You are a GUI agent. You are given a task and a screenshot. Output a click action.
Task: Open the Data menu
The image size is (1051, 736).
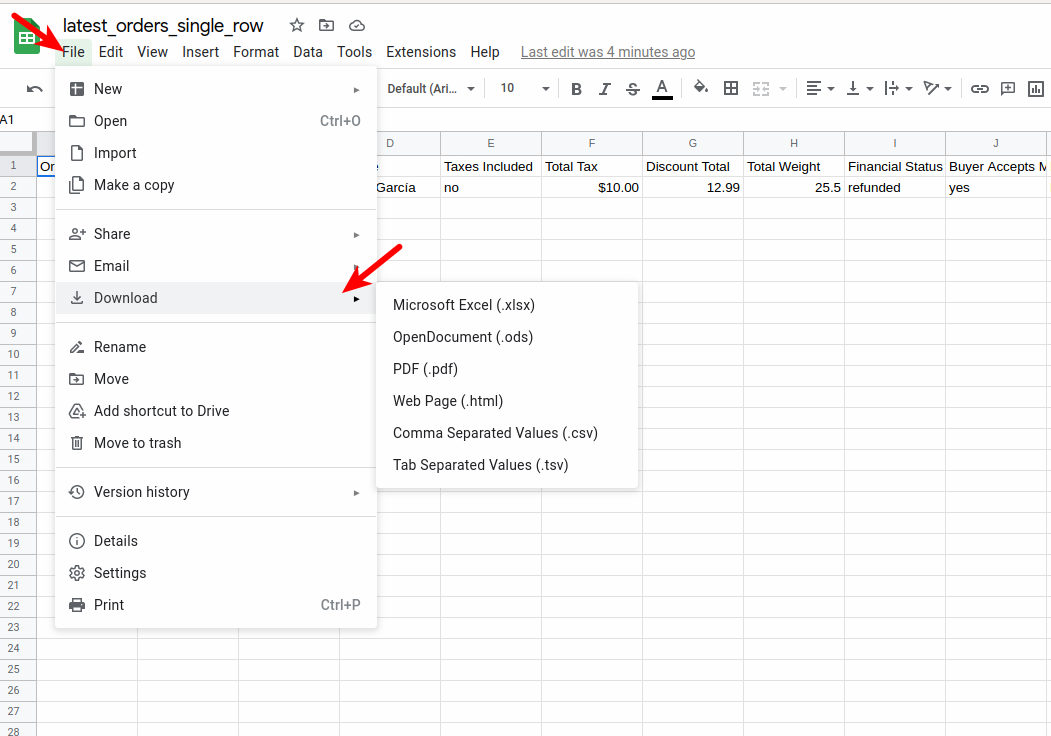[307, 52]
